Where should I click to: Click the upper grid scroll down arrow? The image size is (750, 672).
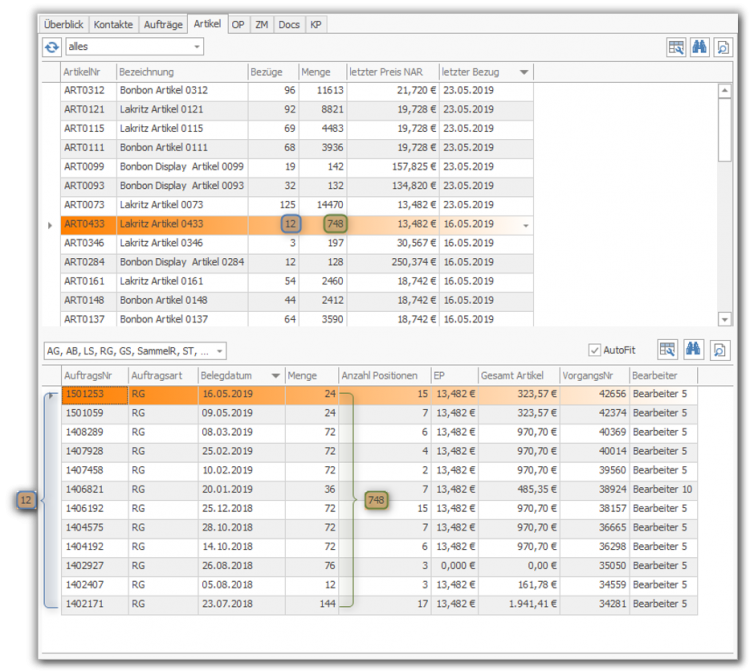coord(725,319)
